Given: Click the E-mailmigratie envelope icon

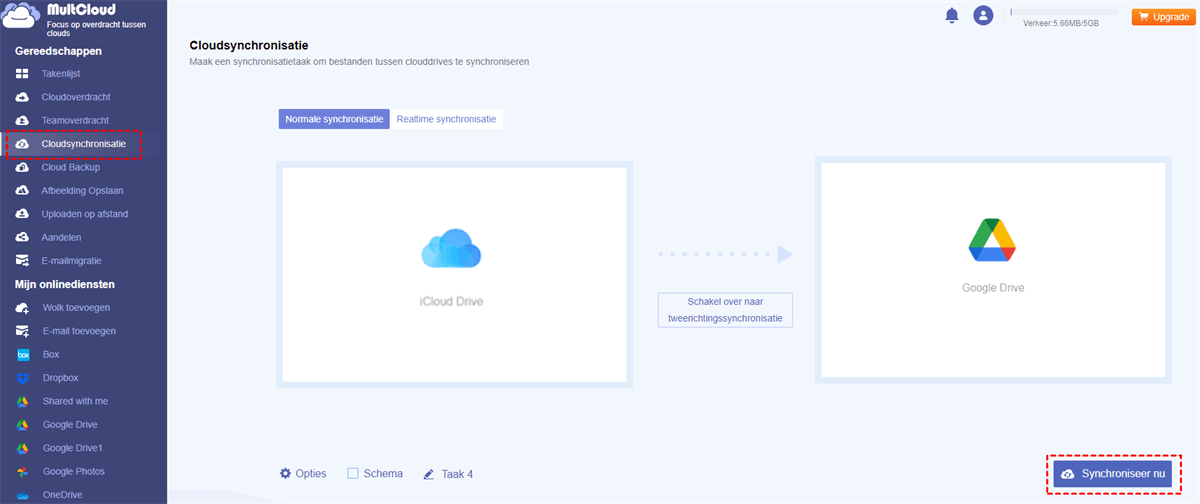Looking at the screenshot, I should [23, 261].
